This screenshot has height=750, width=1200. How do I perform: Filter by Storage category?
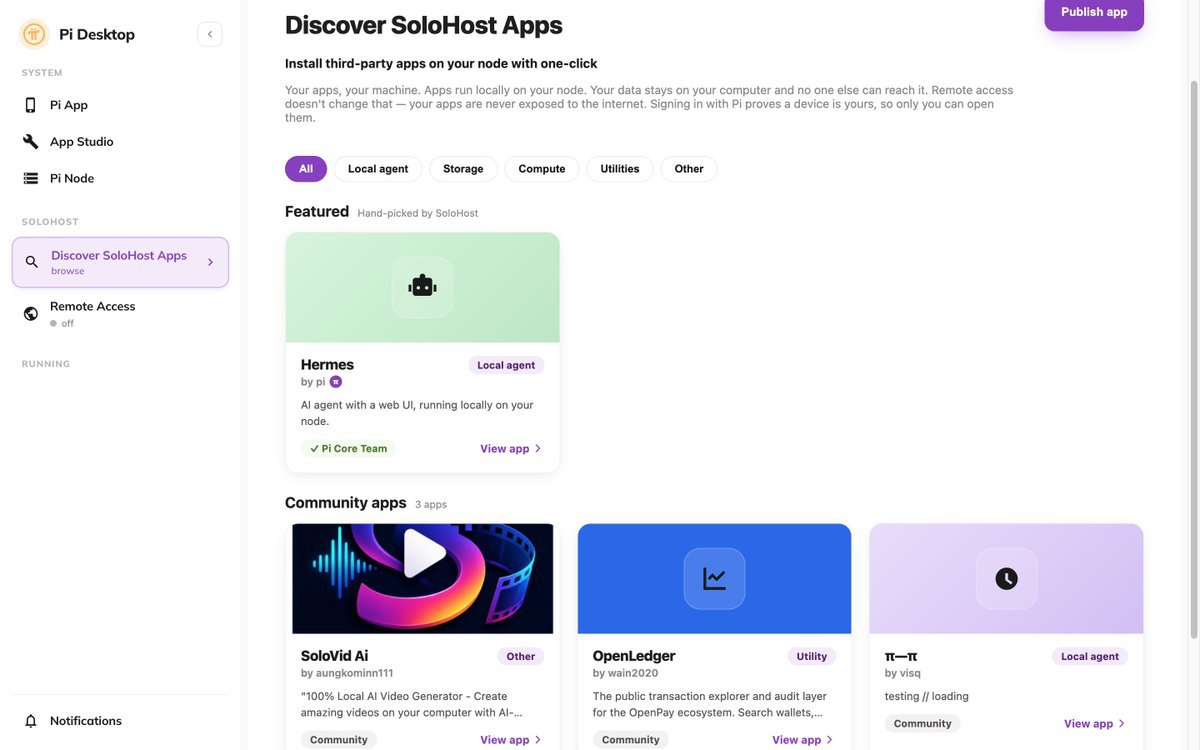pos(463,169)
